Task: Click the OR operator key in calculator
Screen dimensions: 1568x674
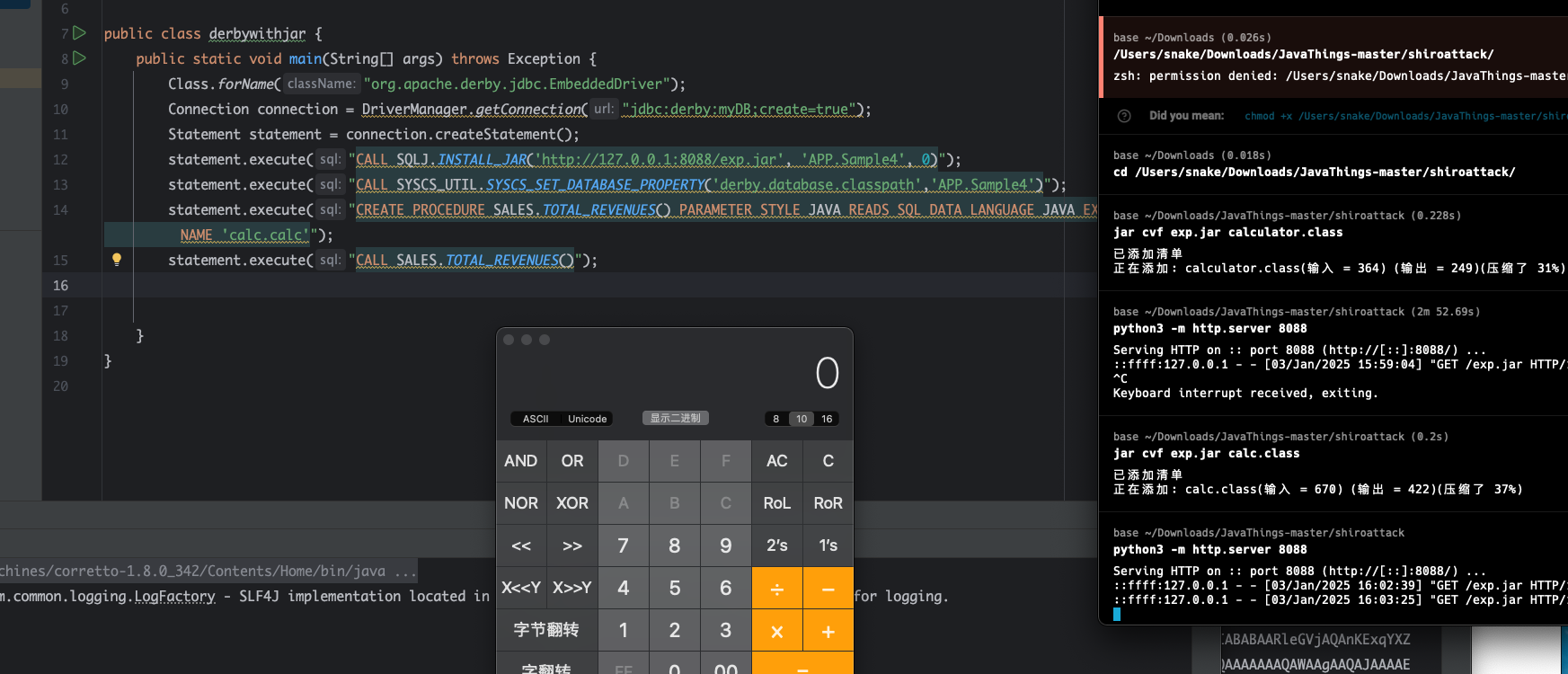Action: (x=572, y=461)
